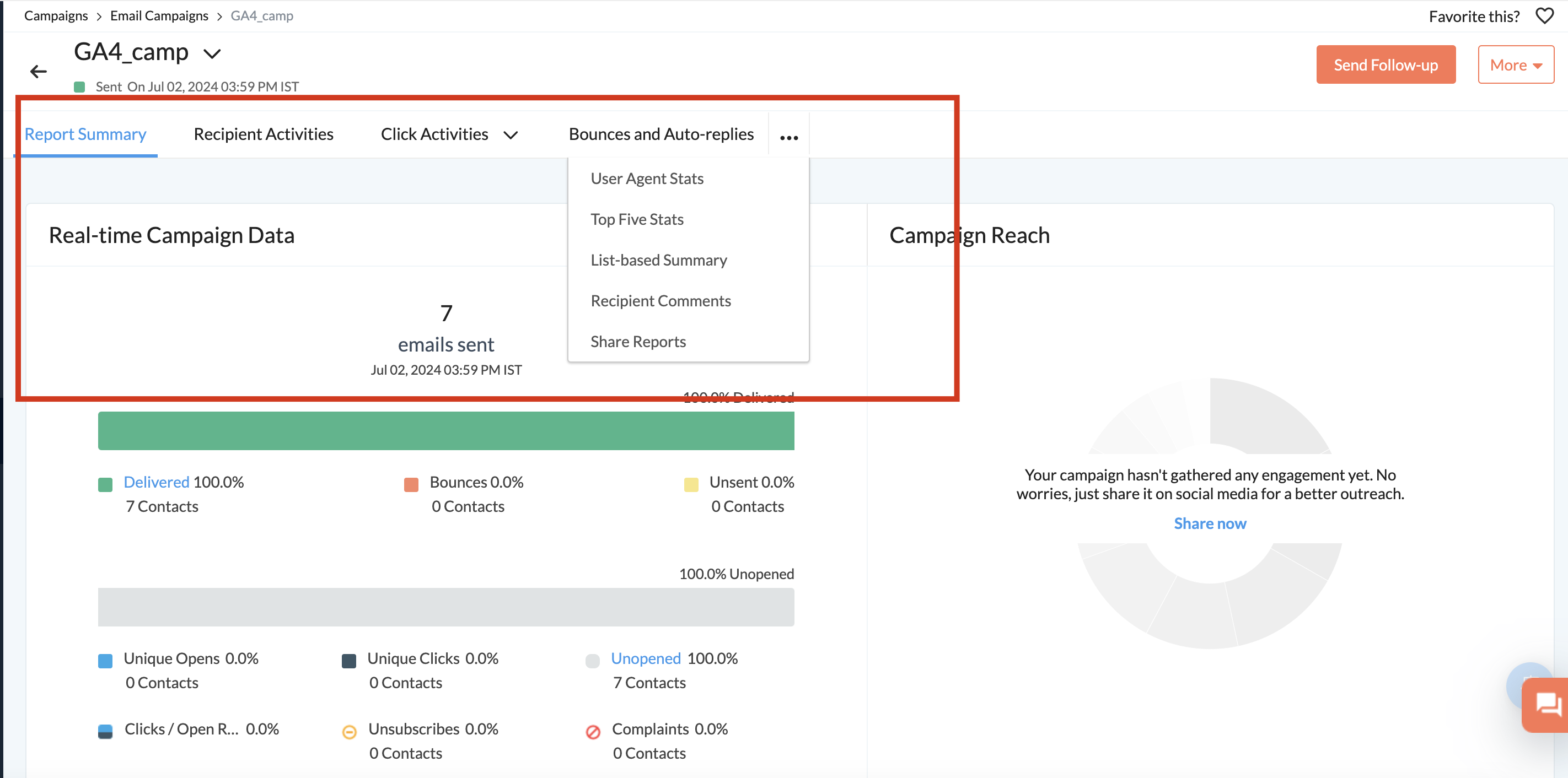Click the three-dots more tabs icon
Screen dimensions: 1568x778
(788, 138)
